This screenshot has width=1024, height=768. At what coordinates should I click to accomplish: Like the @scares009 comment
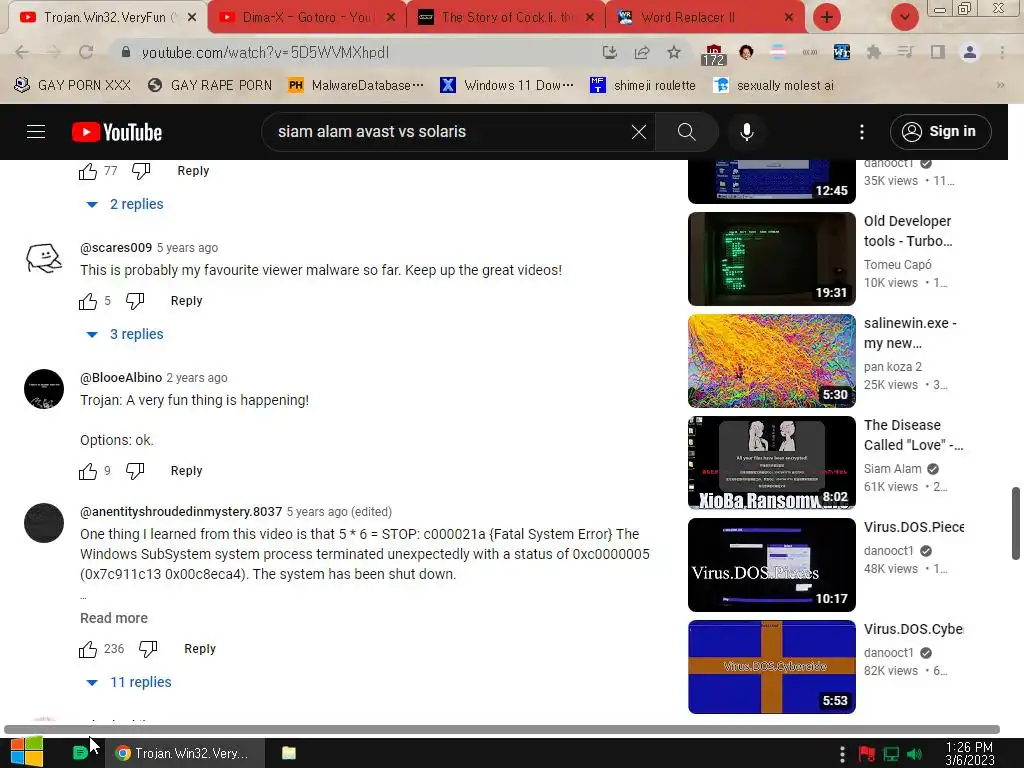[88, 301]
